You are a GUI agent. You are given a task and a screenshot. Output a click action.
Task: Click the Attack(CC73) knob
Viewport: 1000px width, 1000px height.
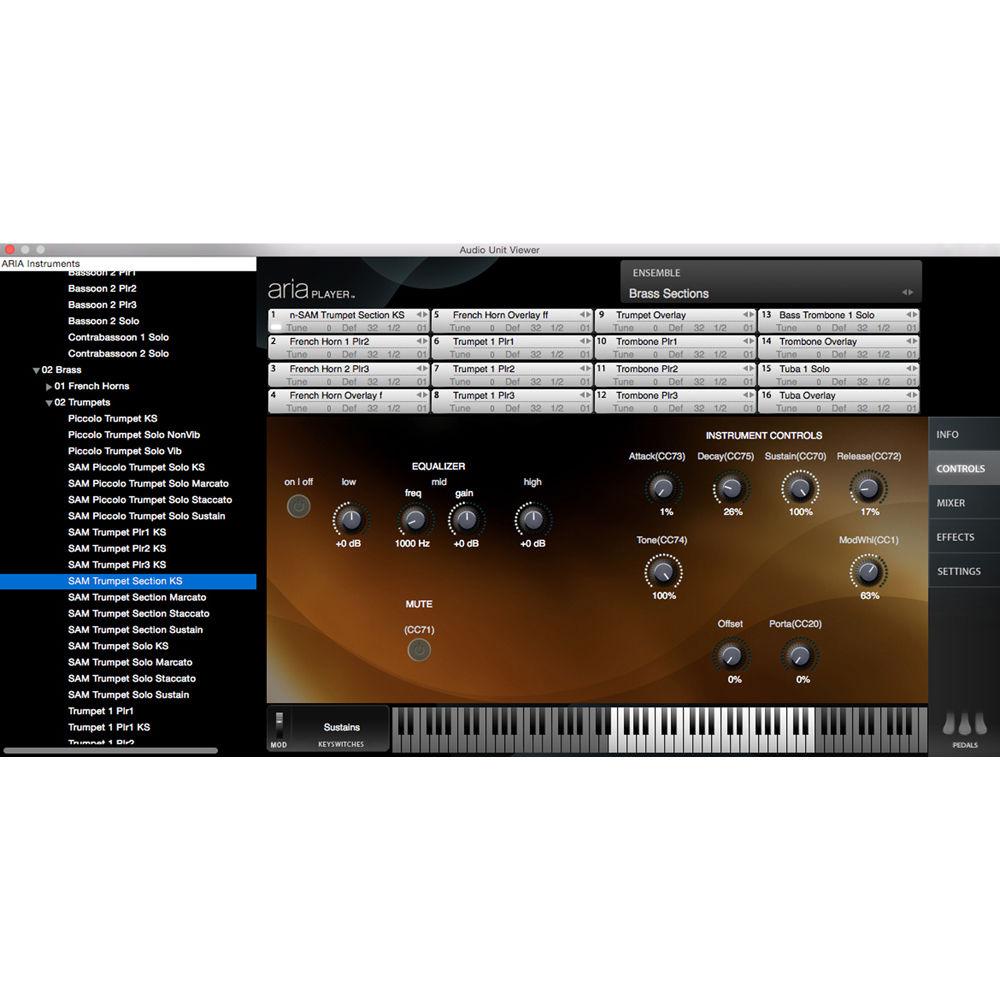pyautogui.click(x=661, y=488)
